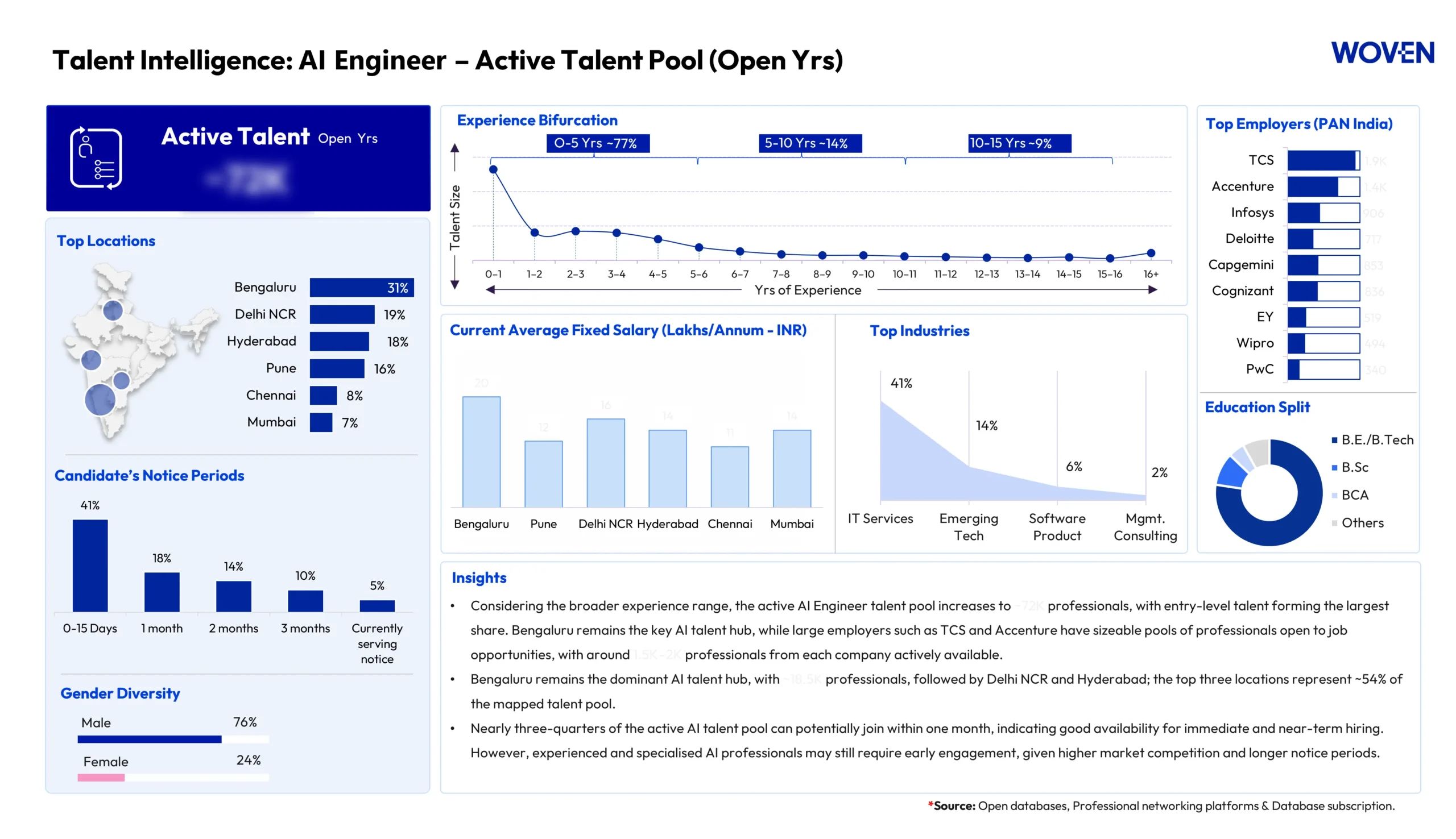The height and width of the screenshot is (839, 1456).
Task: Select the BCA legend marker
Action: click(1334, 495)
